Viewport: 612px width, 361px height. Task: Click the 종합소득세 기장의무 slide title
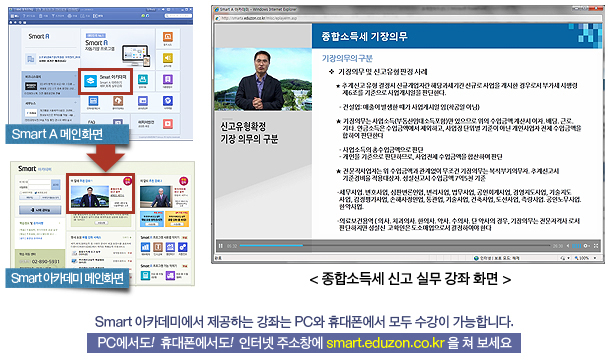(x=365, y=37)
